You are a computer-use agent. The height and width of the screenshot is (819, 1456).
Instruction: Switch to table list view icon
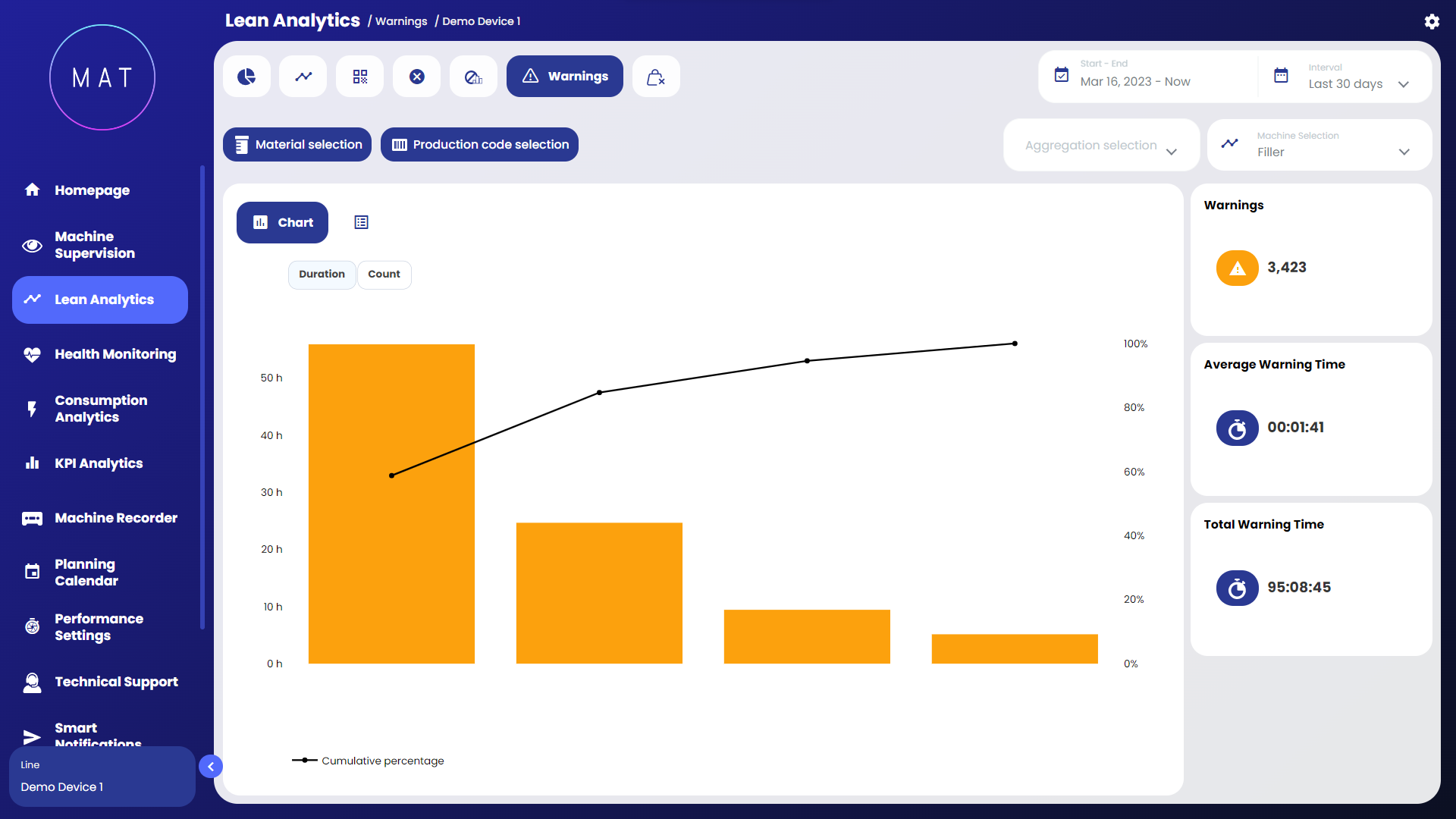click(361, 222)
